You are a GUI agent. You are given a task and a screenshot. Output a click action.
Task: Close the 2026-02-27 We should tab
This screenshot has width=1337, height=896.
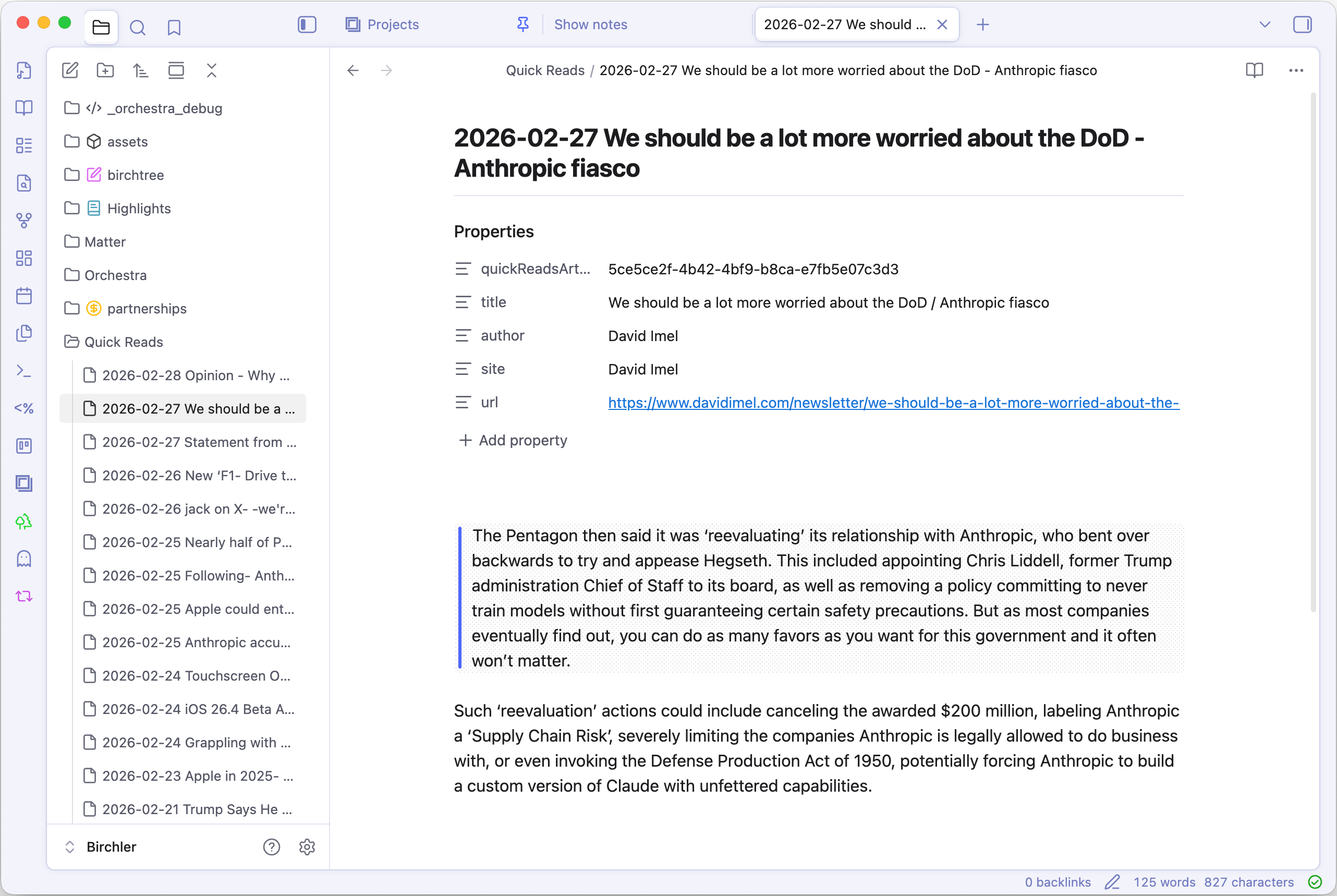[942, 25]
